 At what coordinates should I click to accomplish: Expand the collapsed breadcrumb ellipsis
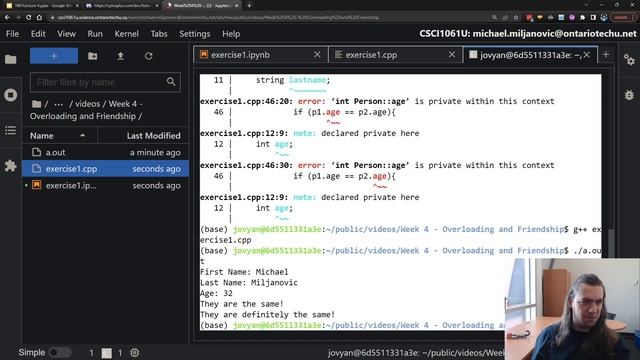[58, 104]
